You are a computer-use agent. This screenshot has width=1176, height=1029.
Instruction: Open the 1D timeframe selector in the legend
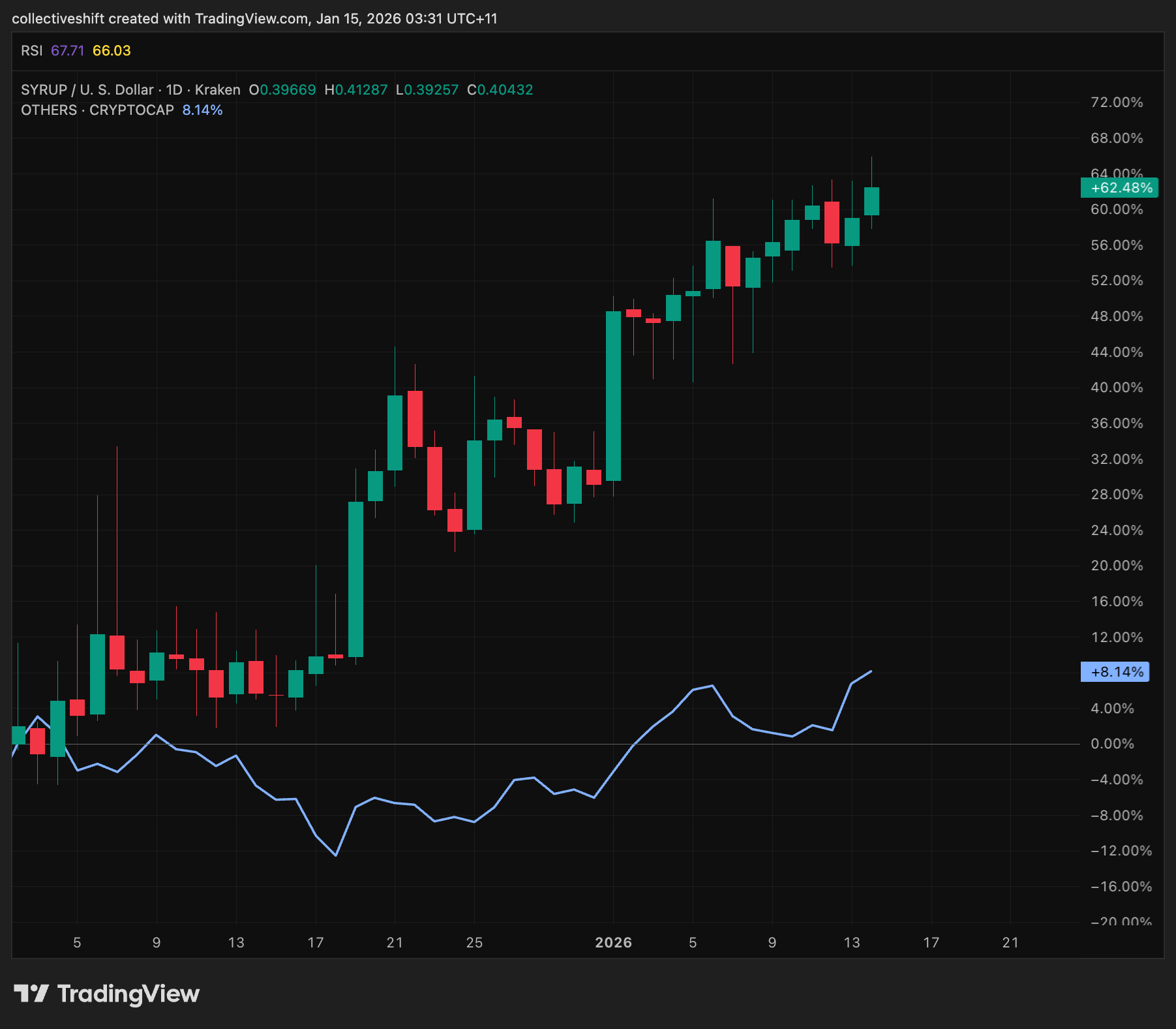[x=173, y=90]
